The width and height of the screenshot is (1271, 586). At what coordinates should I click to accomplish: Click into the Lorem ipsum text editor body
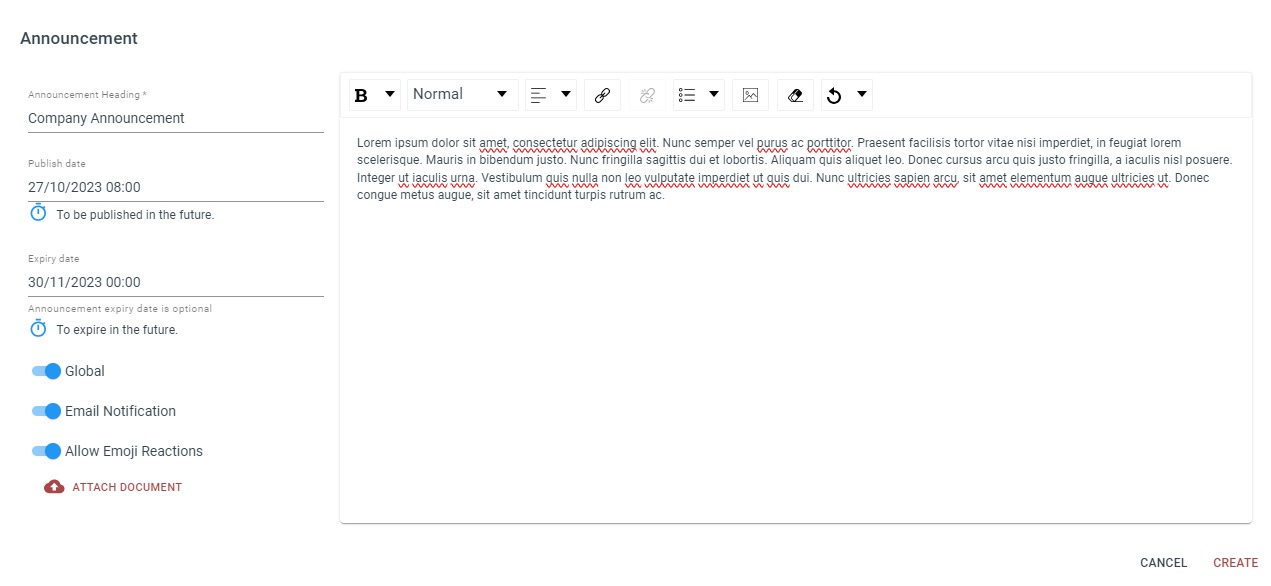click(795, 320)
